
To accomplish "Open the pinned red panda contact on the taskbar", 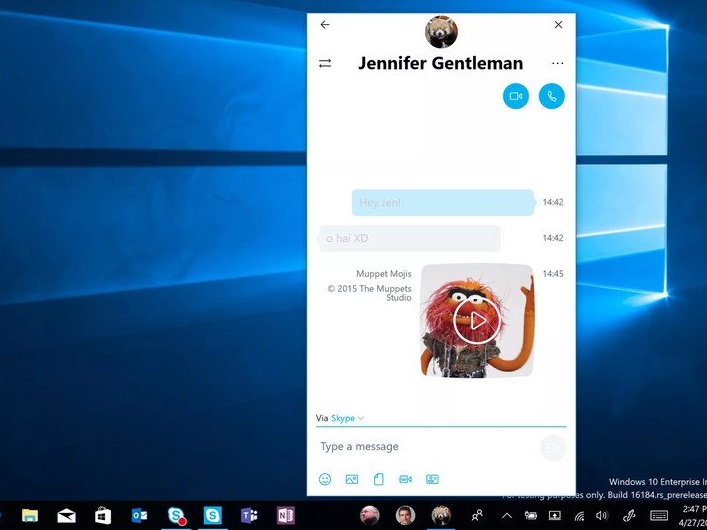I will pos(441,515).
